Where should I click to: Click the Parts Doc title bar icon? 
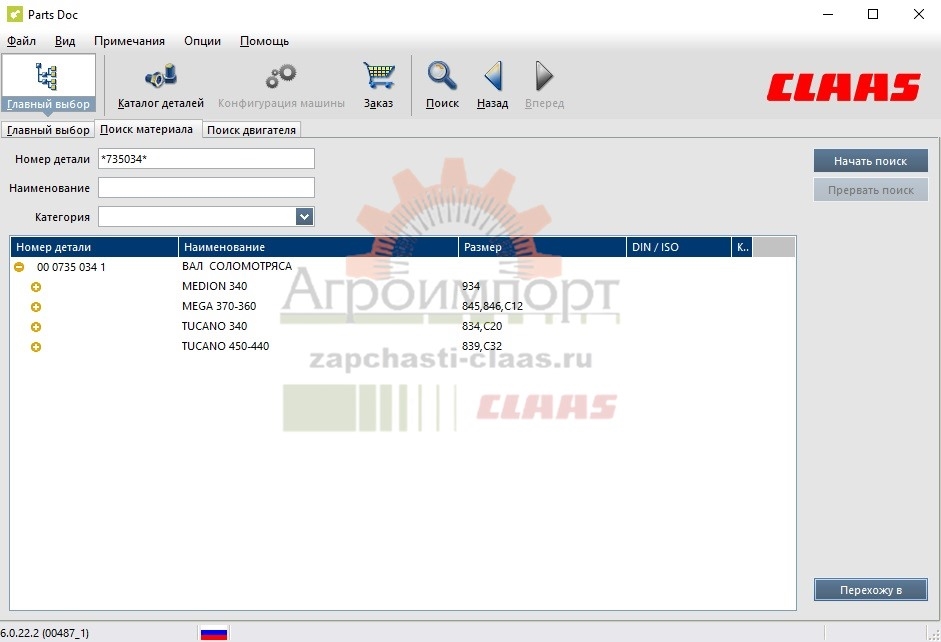(14, 14)
